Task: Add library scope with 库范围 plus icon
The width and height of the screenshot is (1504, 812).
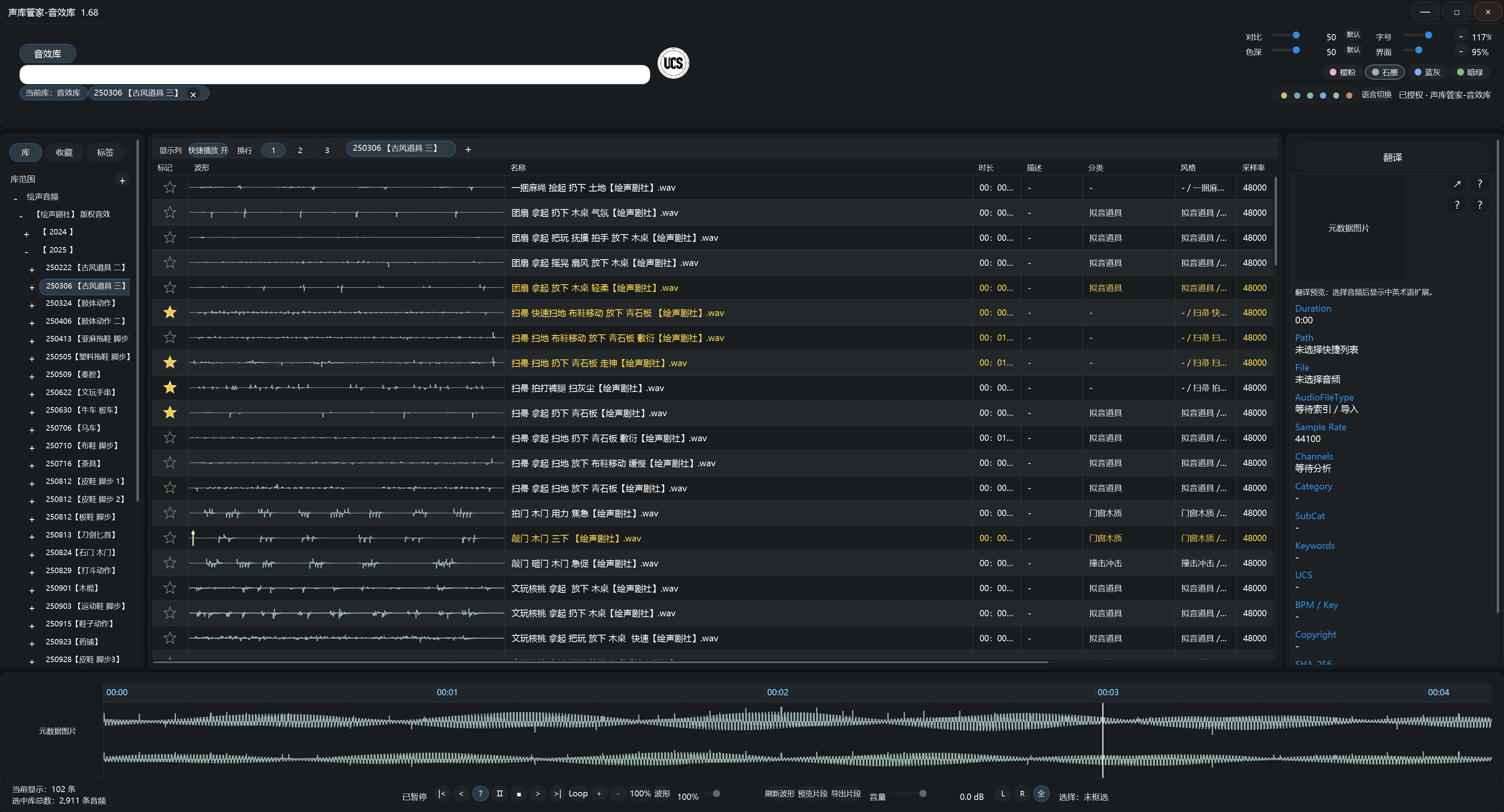Action: [122, 180]
